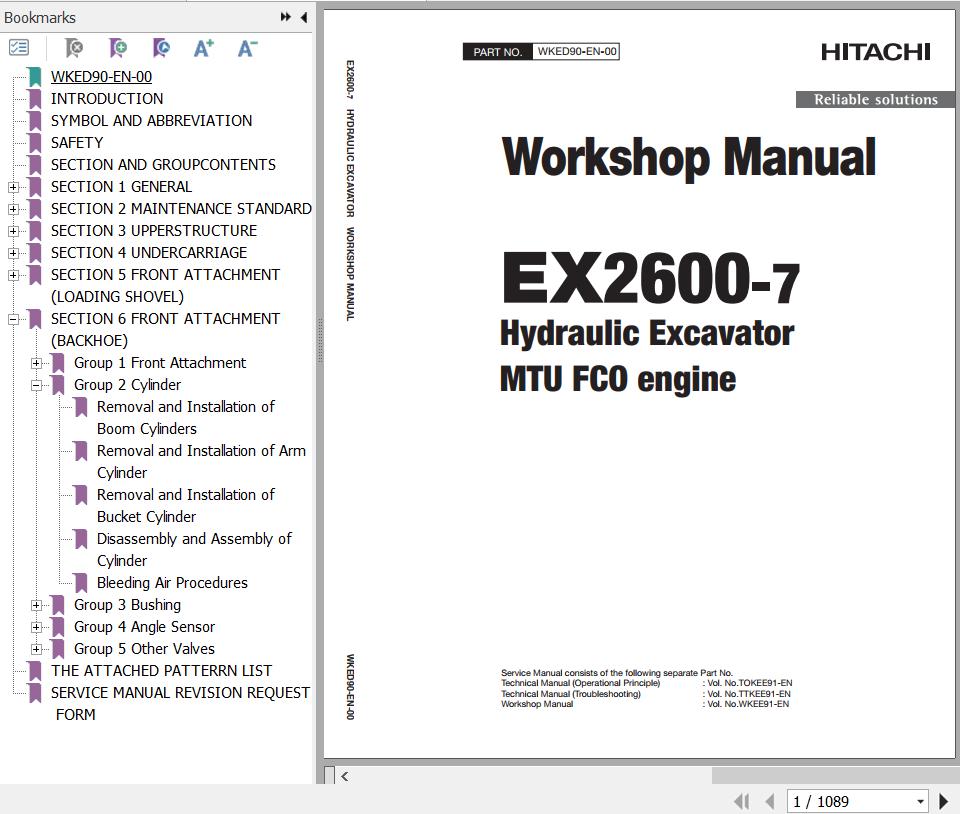Expand Group 4 Angle Sensor

[37, 627]
